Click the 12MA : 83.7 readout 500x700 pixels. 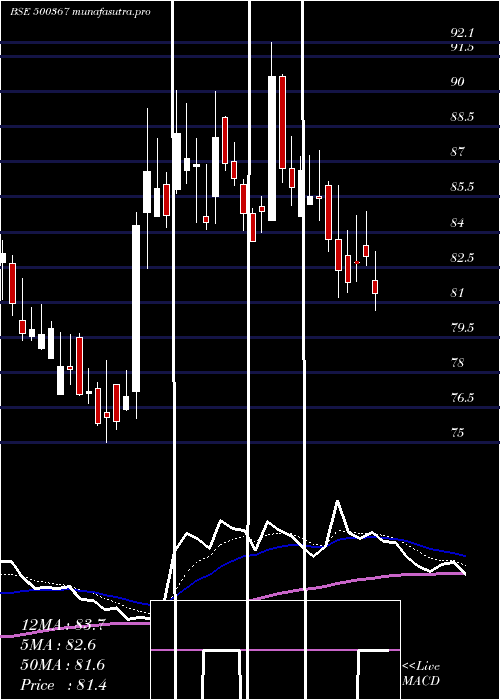[x=62, y=625]
